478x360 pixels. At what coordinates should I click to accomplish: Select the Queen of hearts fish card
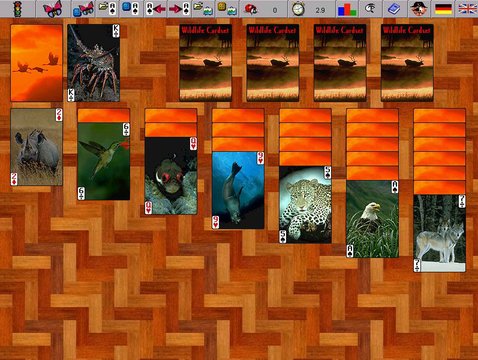171,176
